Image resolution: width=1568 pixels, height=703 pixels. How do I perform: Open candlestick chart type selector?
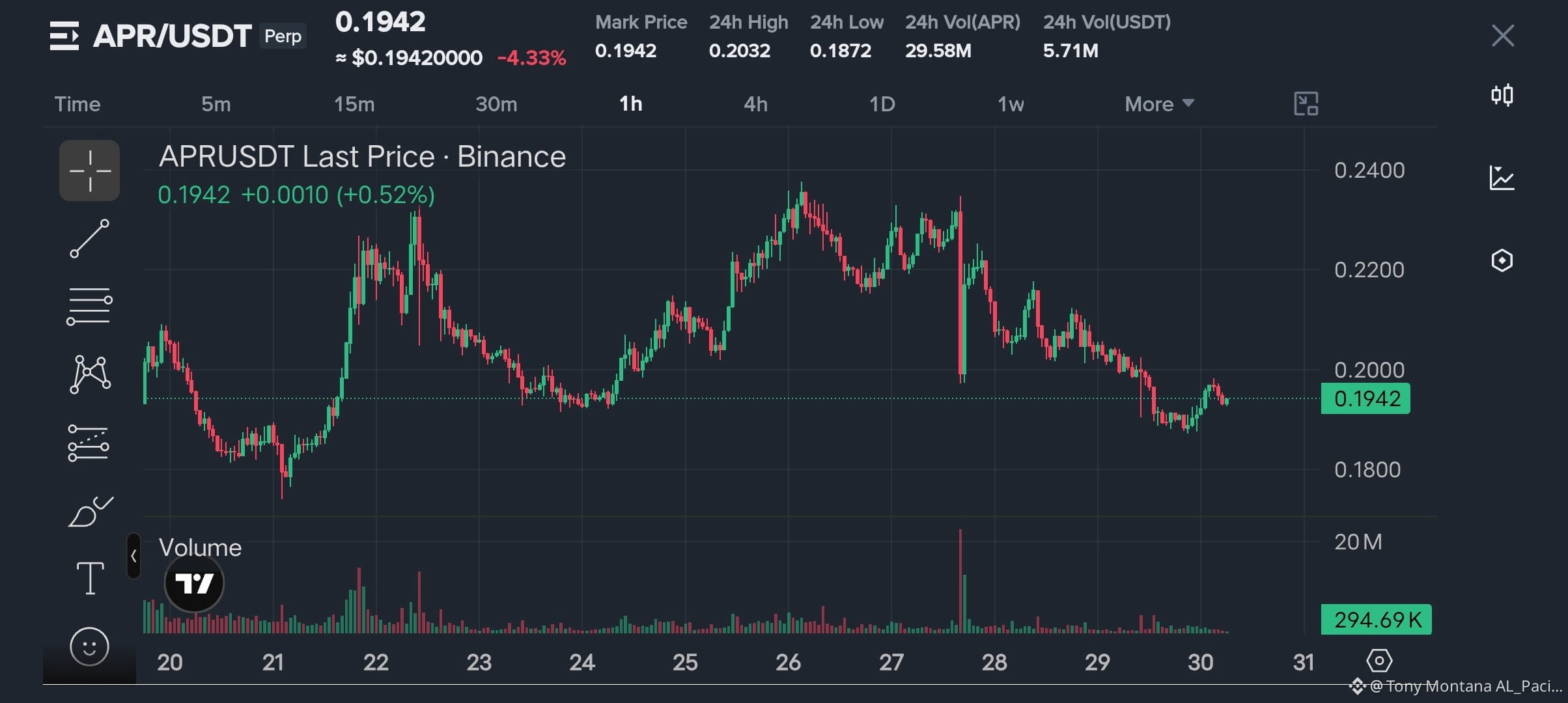click(x=1502, y=96)
